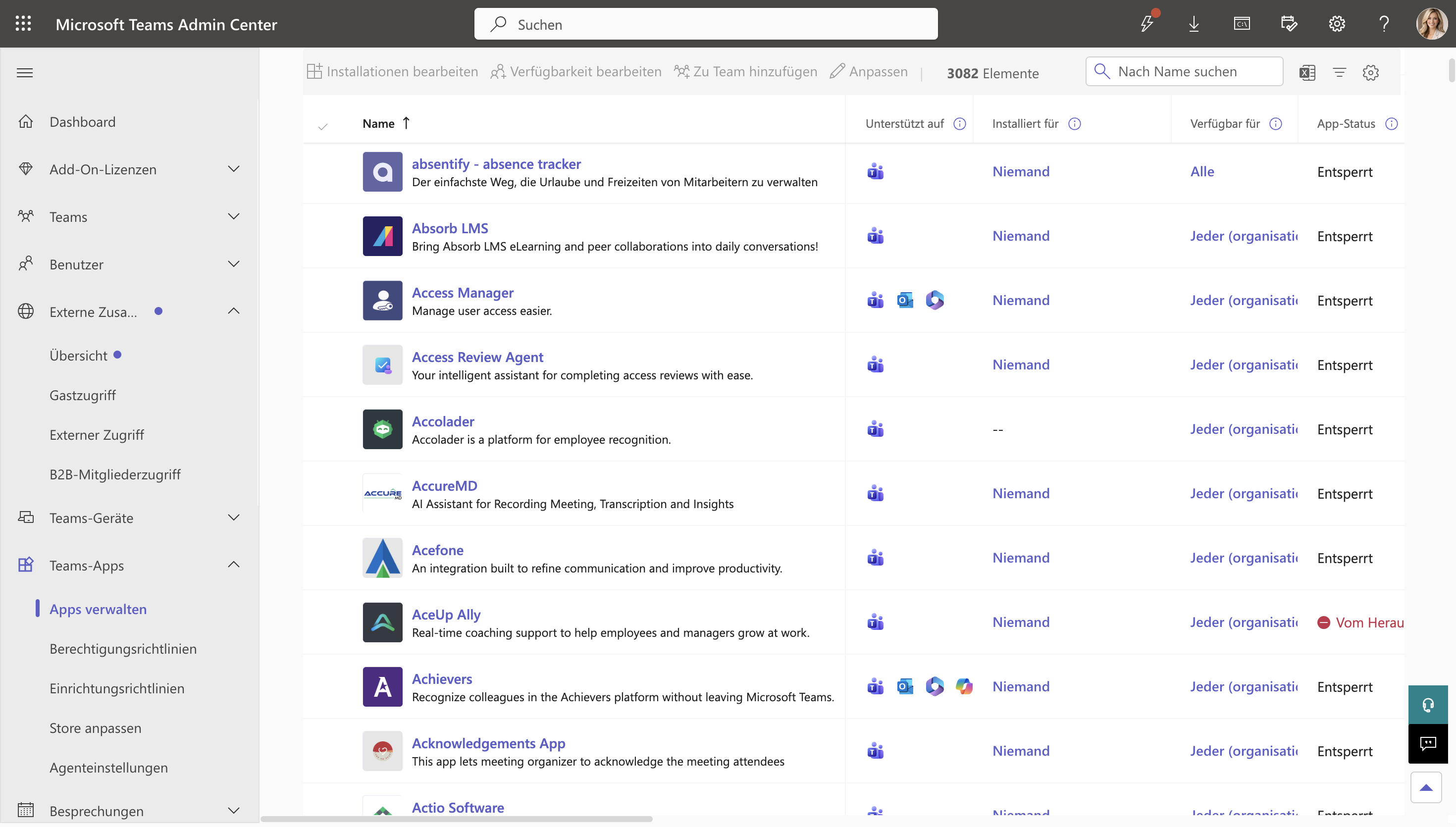Click the Anpassen toolbar button
Viewport: 1456px width, 827px height.
868,72
